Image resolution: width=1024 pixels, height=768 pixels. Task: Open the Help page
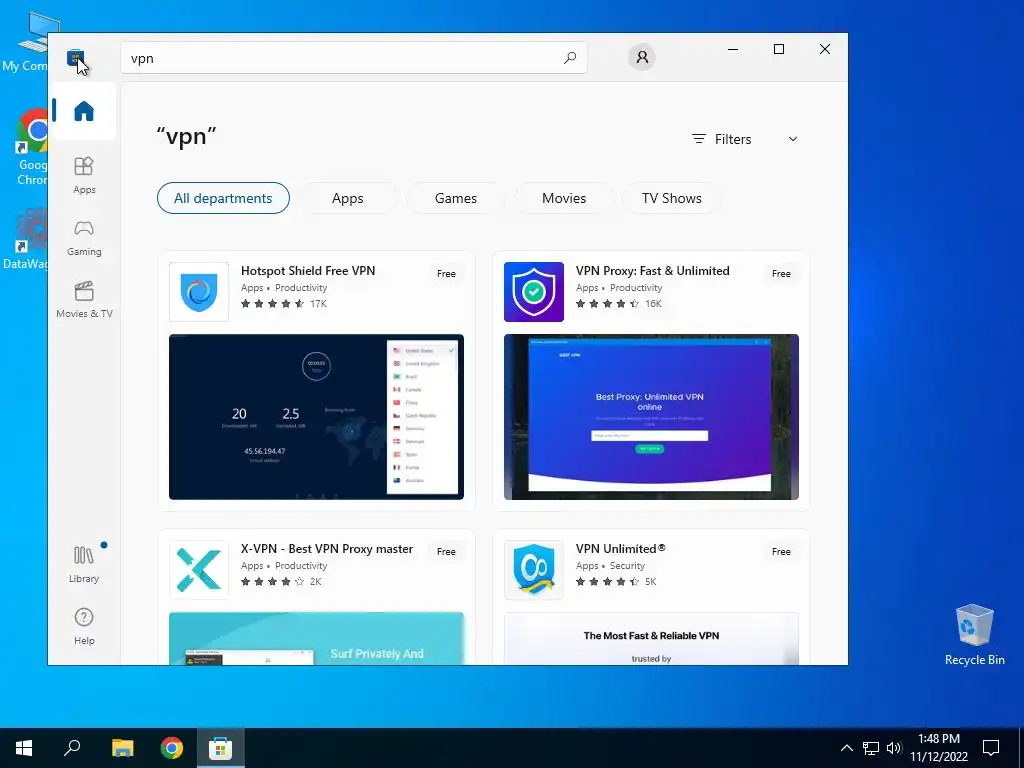tap(84, 626)
